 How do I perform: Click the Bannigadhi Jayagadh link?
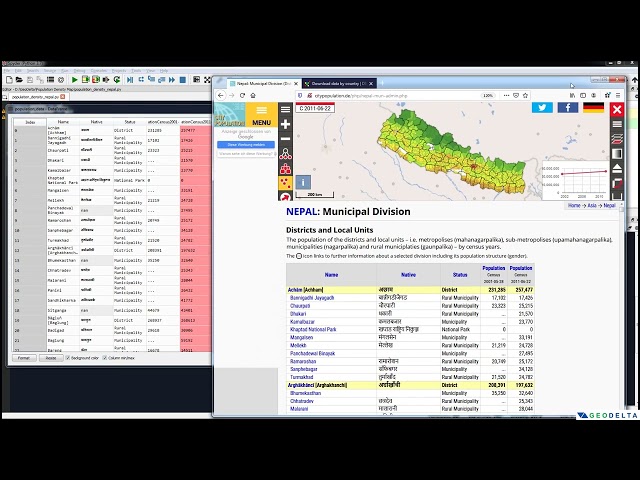coord(312,298)
